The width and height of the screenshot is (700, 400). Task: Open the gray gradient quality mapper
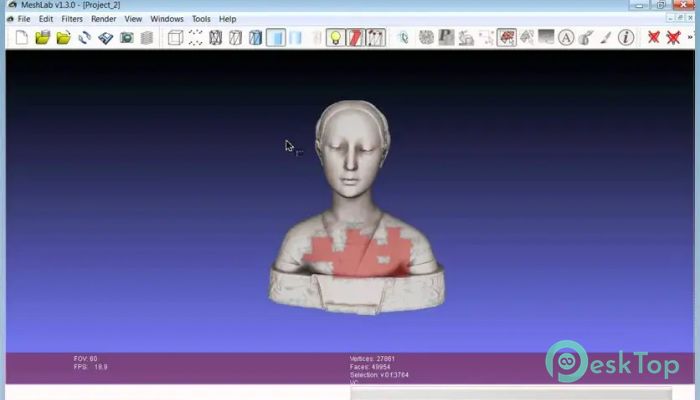click(x=546, y=37)
